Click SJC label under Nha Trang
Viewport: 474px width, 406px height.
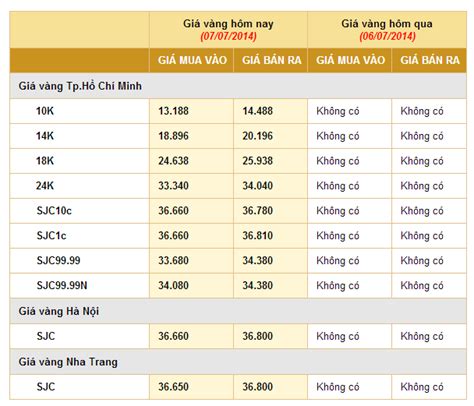46,387
